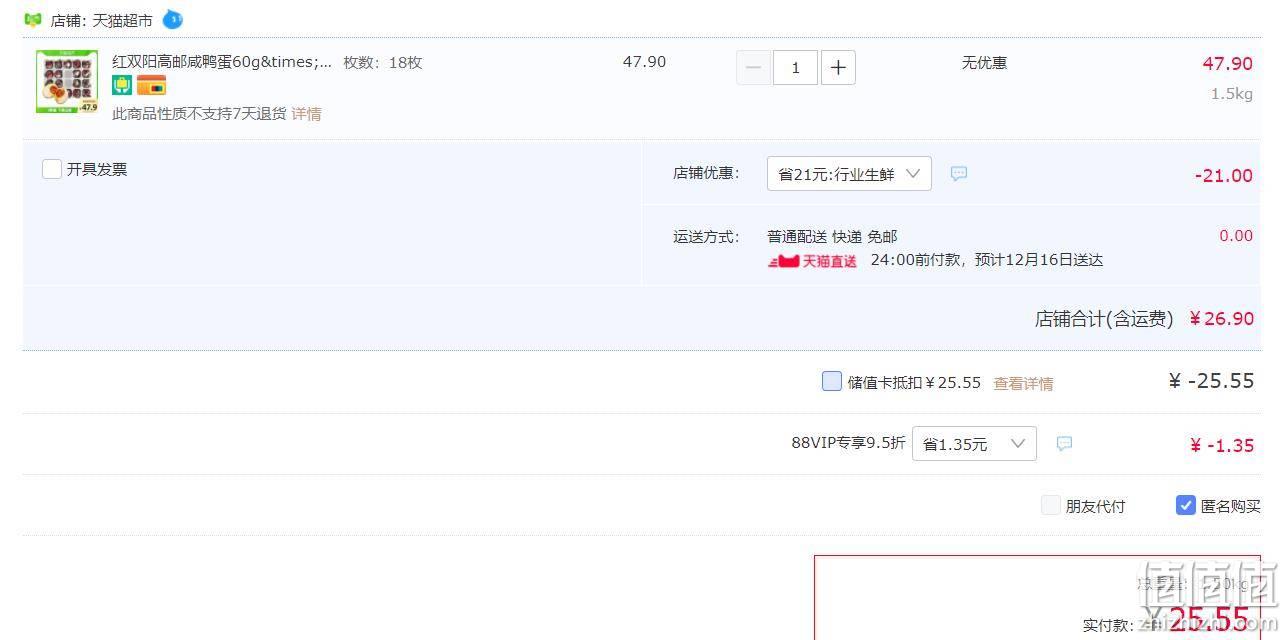This screenshot has height=640, width=1287.
Task: Click the 店铺合计(含运费) label
Action: [x=1104, y=319]
